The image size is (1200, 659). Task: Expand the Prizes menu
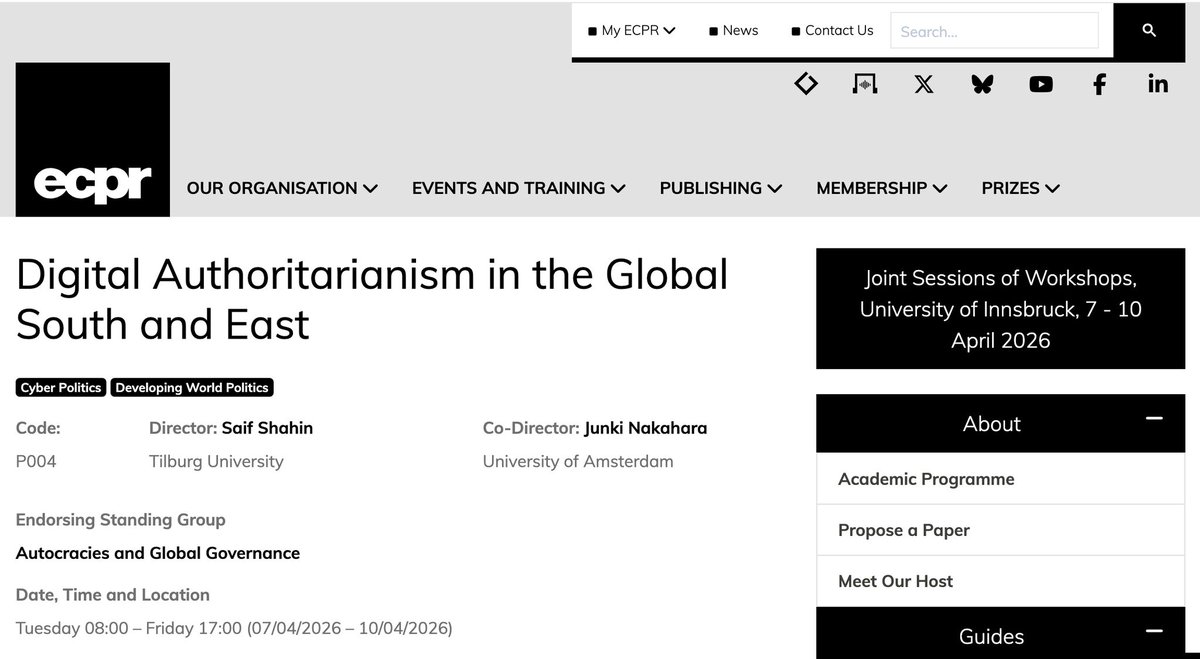tap(1021, 188)
